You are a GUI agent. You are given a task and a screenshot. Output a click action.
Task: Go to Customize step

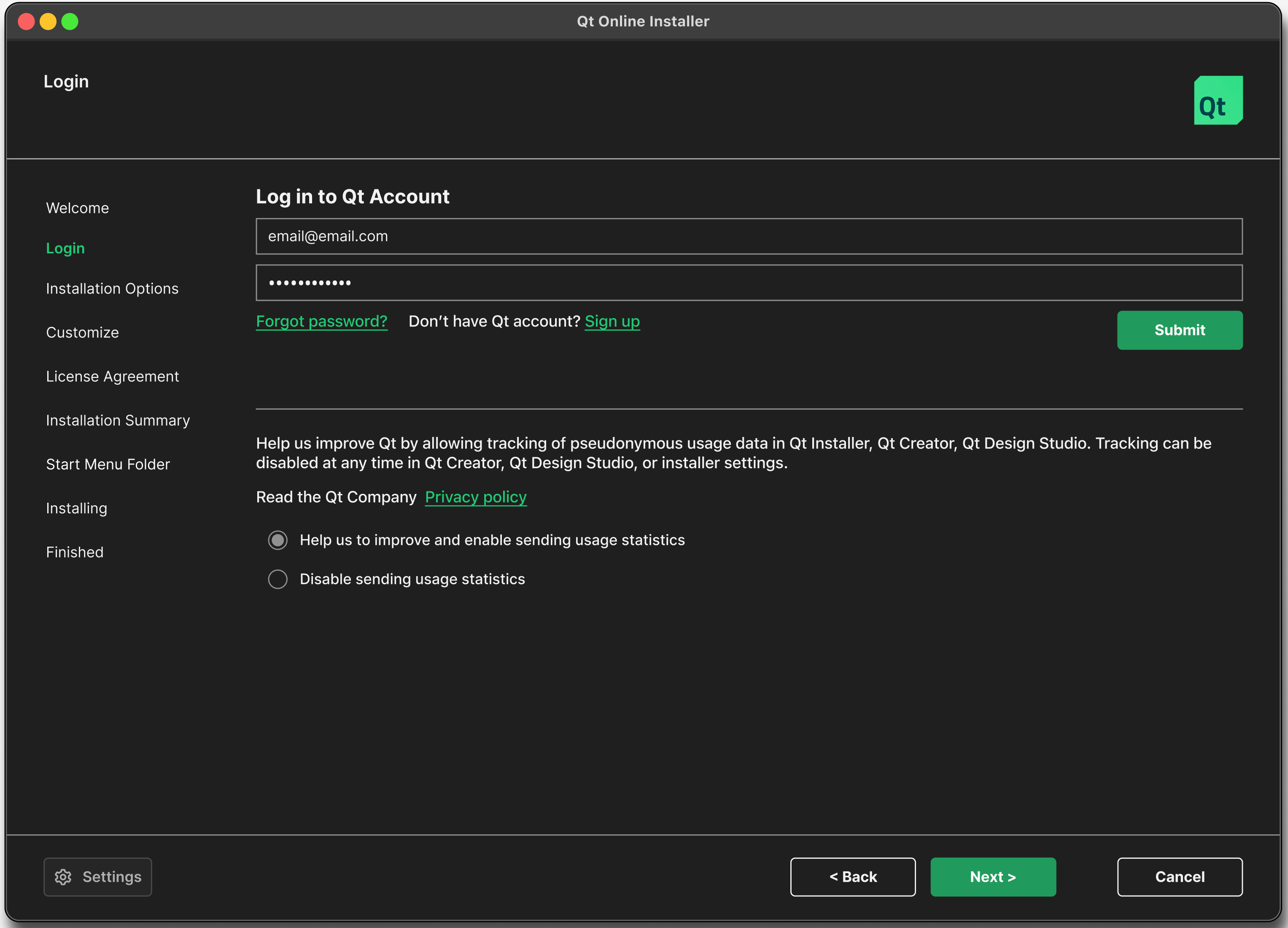tap(82, 332)
